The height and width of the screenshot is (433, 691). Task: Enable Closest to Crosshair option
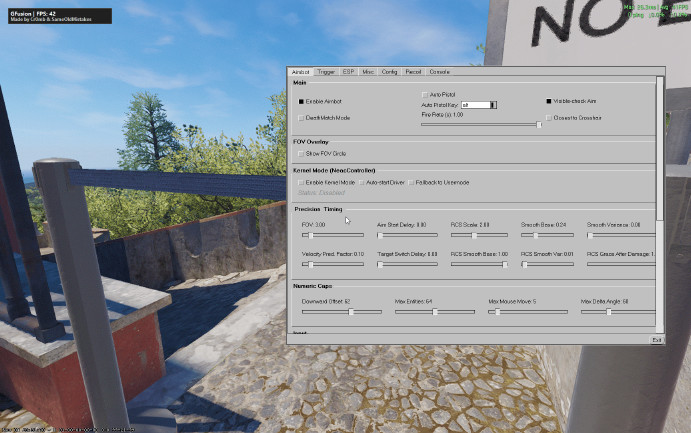tap(549, 118)
